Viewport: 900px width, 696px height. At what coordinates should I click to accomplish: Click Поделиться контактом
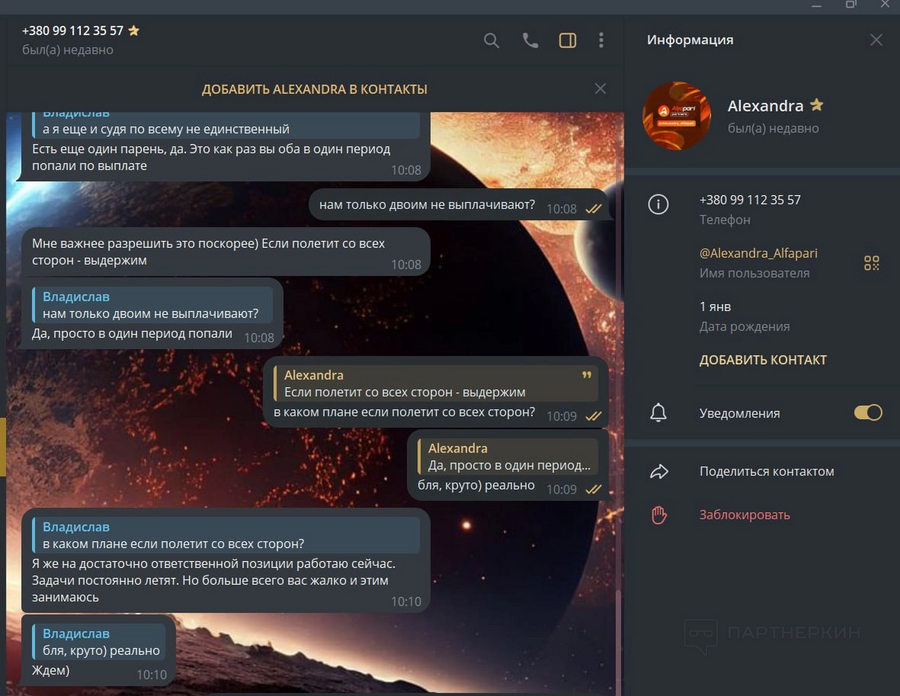point(766,471)
